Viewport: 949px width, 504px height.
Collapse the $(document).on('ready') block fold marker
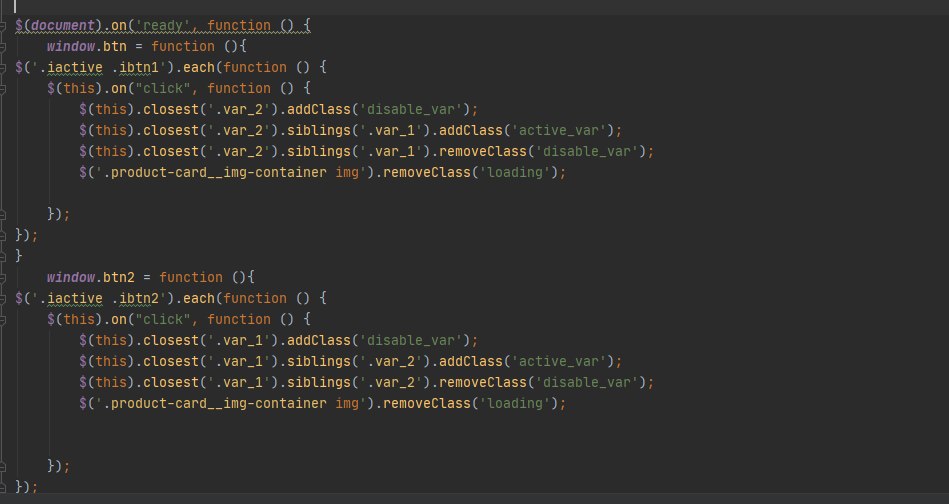[x=2, y=26]
